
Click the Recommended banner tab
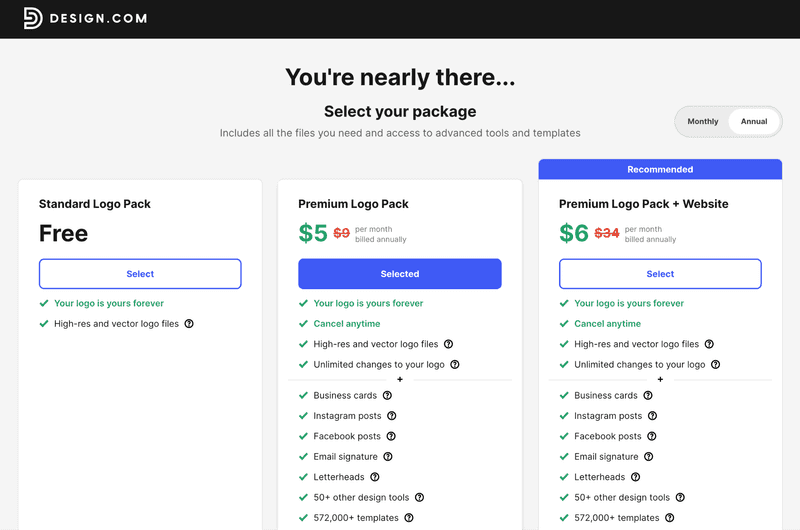click(x=660, y=170)
